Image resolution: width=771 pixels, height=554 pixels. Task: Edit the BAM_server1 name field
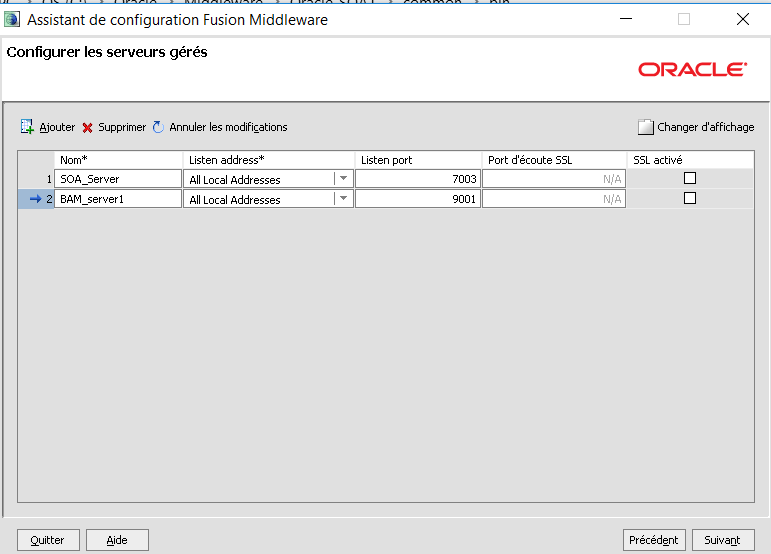pos(118,199)
